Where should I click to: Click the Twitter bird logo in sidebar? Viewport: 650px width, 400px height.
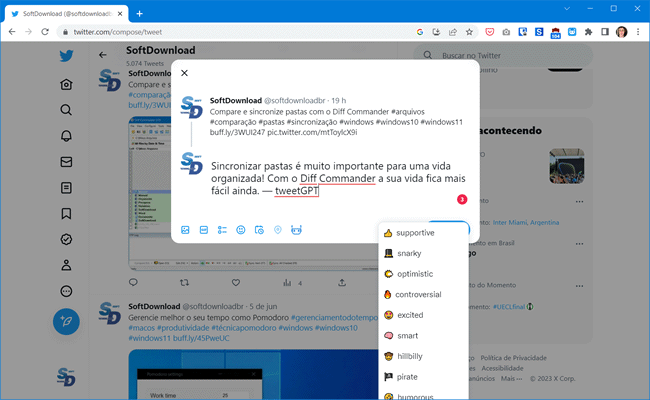pos(66,56)
